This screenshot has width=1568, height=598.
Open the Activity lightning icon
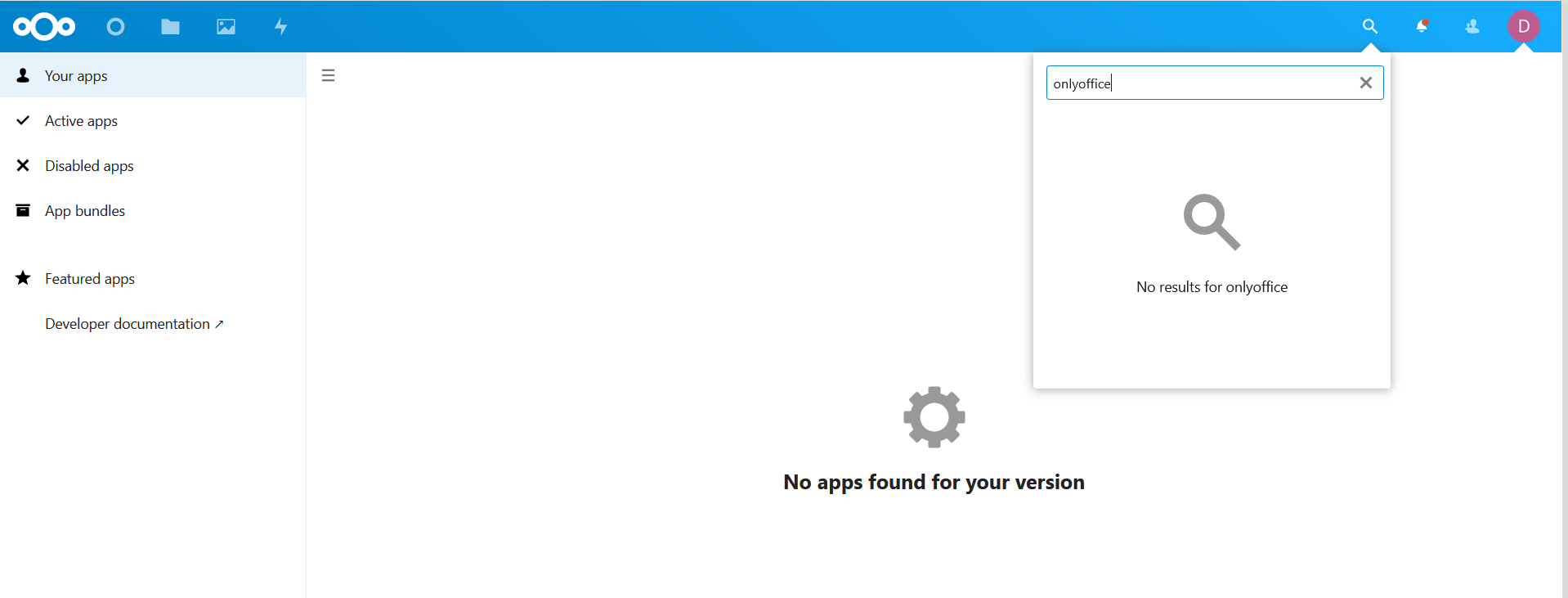[280, 27]
